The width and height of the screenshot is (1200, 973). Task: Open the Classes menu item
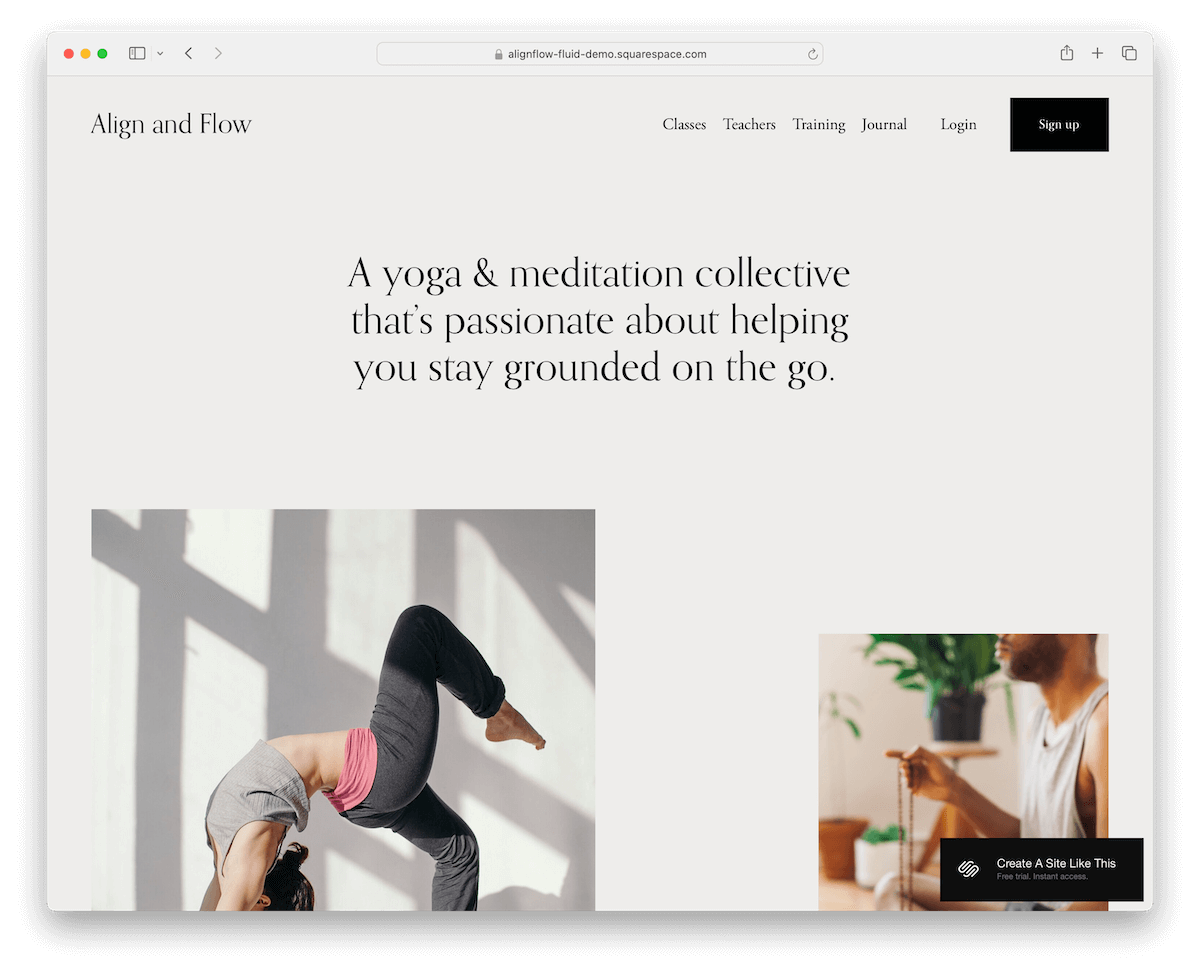(x=684, y=125)
